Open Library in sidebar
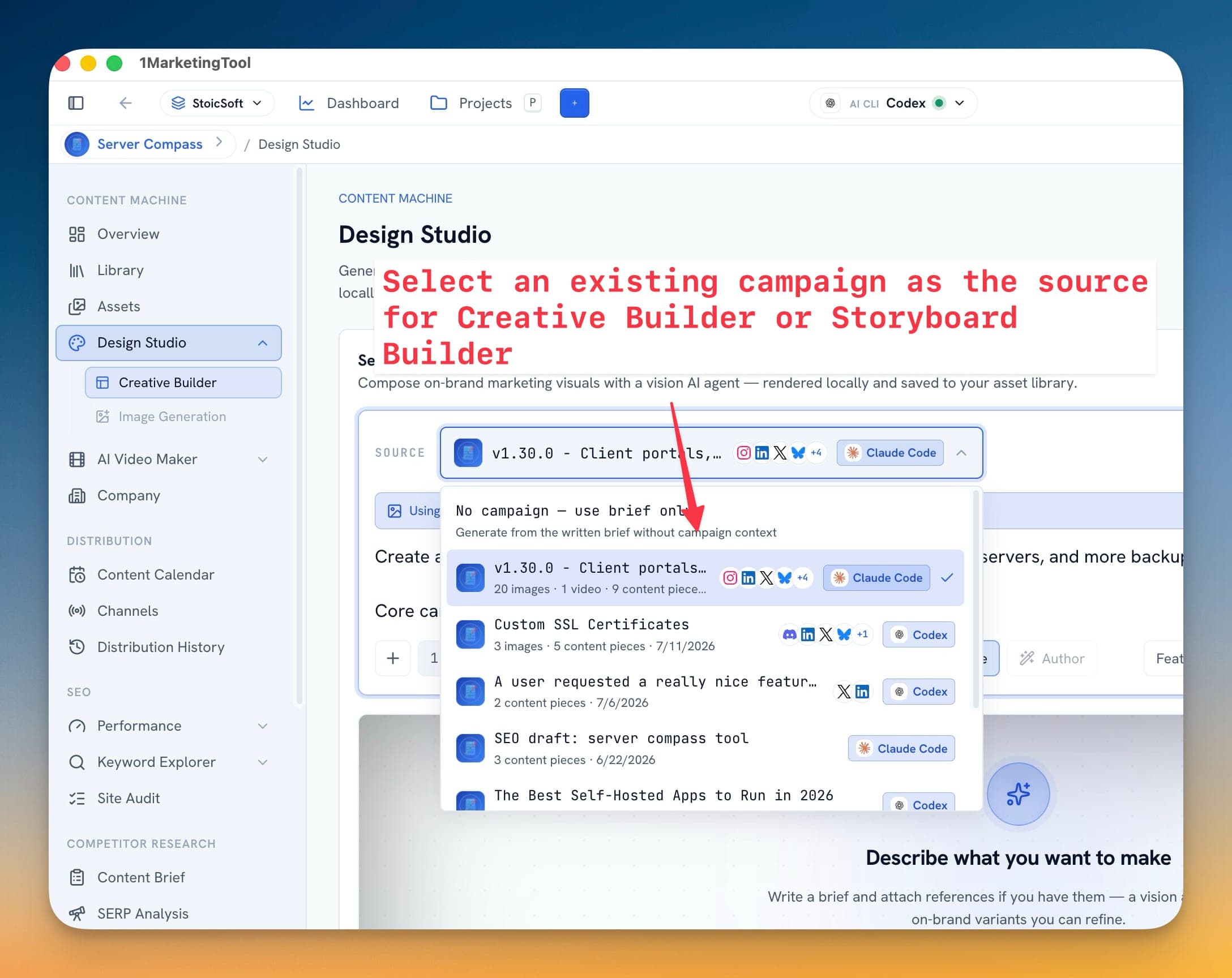Screen dimensions: 1232x978 pyautogui.click(x=169, y=269)
